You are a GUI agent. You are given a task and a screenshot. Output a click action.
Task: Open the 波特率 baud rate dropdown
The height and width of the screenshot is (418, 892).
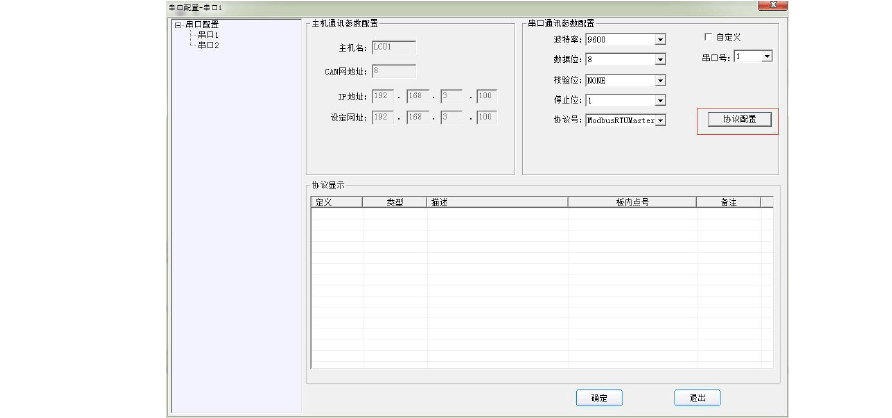660,40
